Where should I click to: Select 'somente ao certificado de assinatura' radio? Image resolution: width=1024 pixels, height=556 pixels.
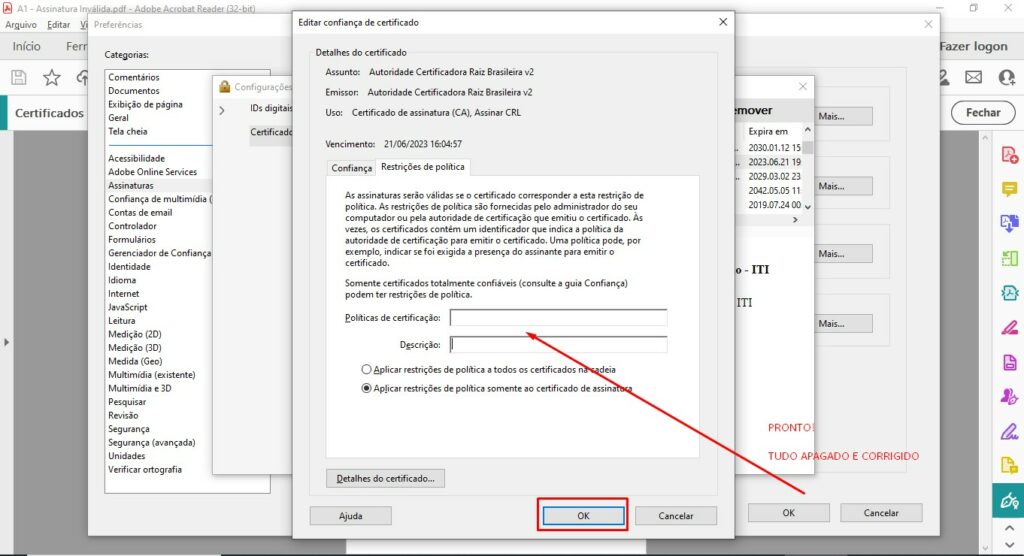pyautogui.click(x=366, y=388)
